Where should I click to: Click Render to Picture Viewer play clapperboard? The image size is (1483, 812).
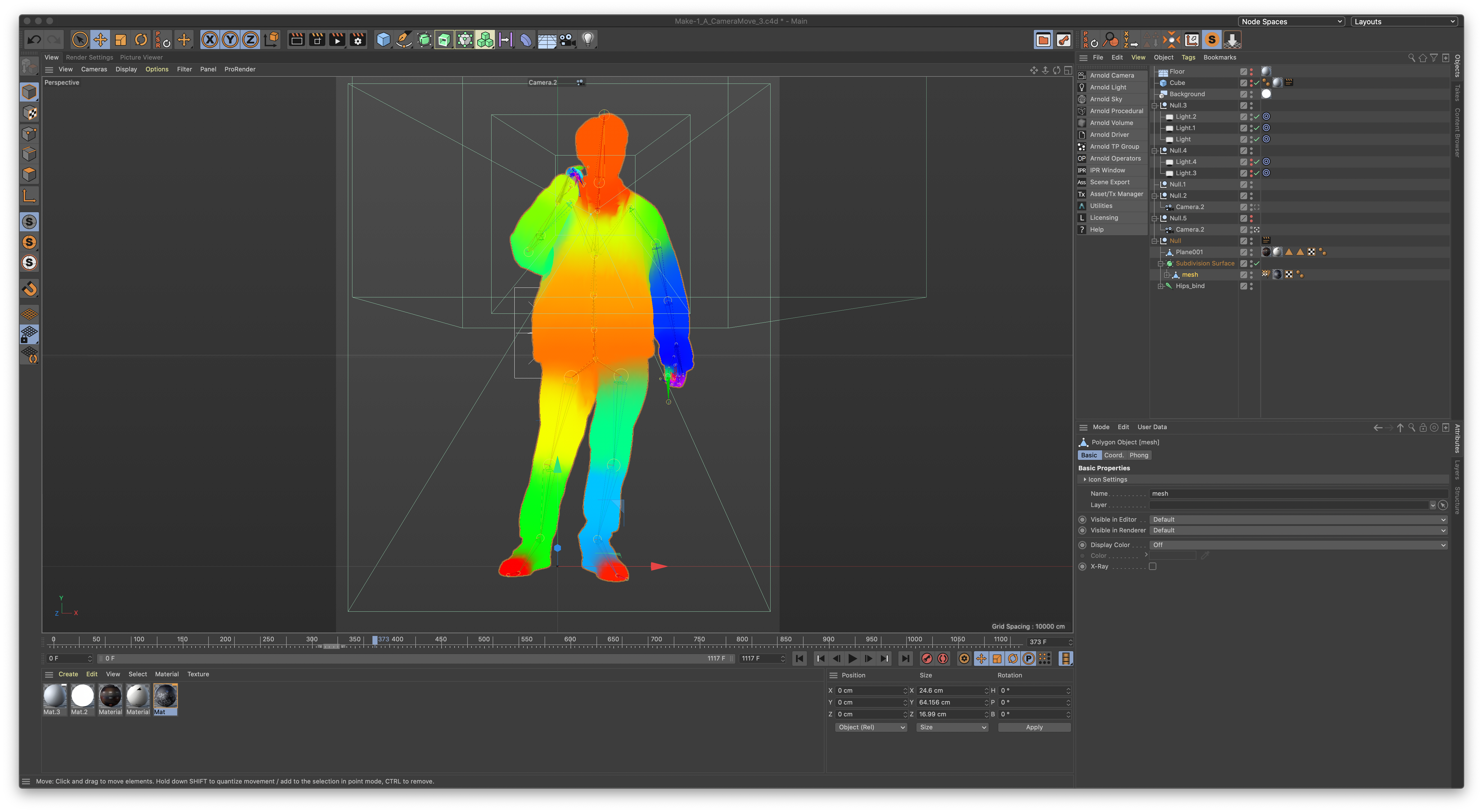coord(337,40)
